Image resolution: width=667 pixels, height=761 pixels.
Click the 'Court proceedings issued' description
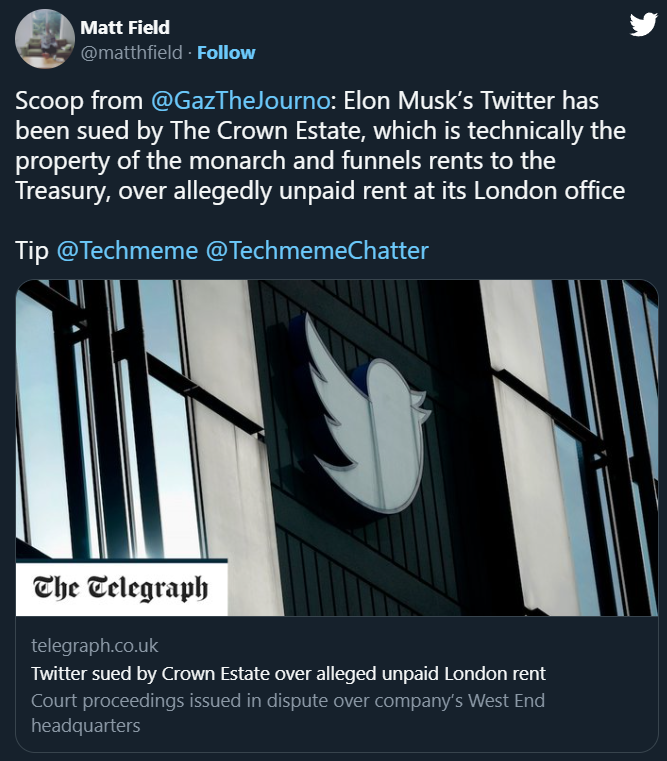[x=288, y=700]
